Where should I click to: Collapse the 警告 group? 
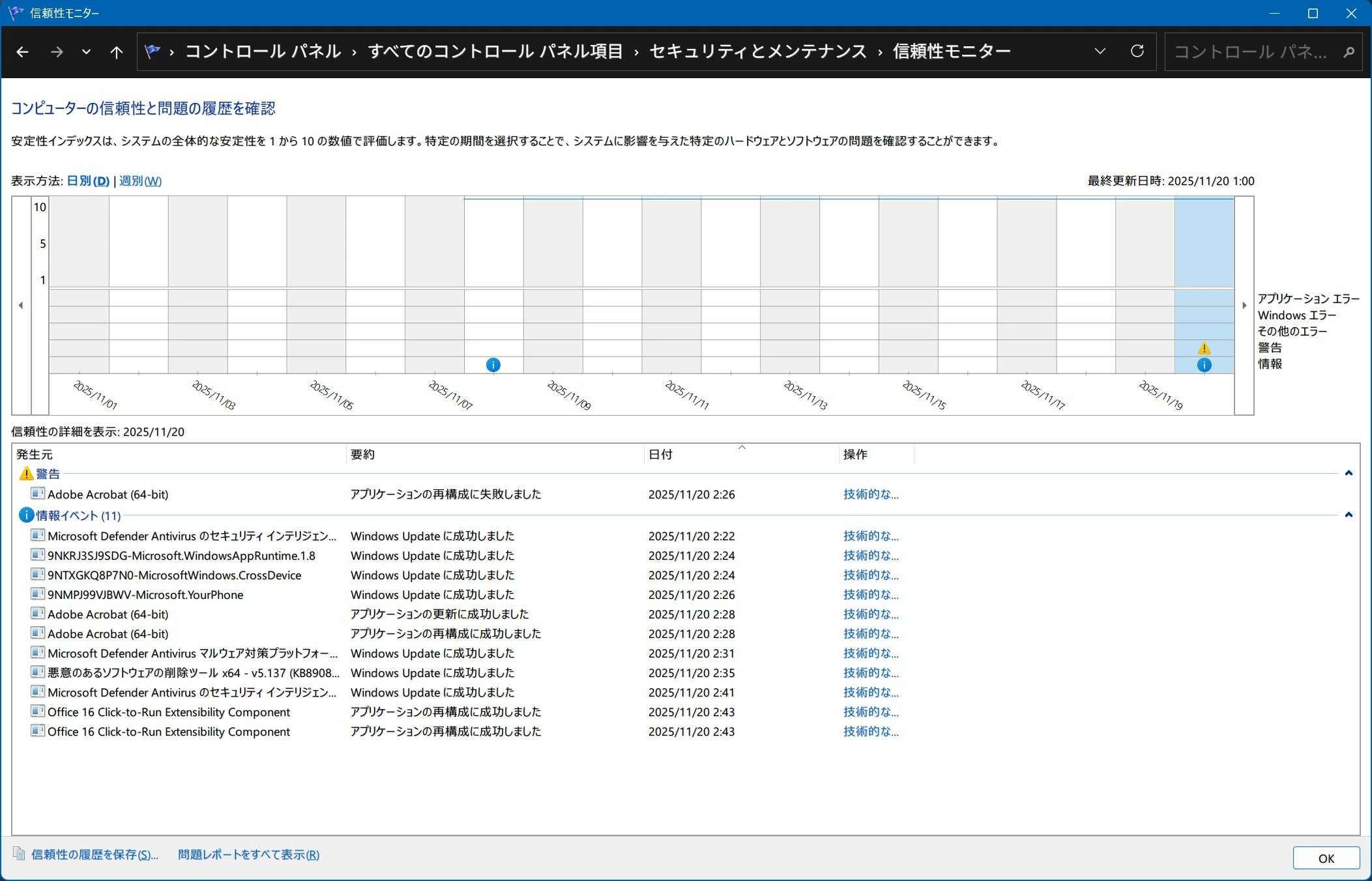coord(1349,473)
